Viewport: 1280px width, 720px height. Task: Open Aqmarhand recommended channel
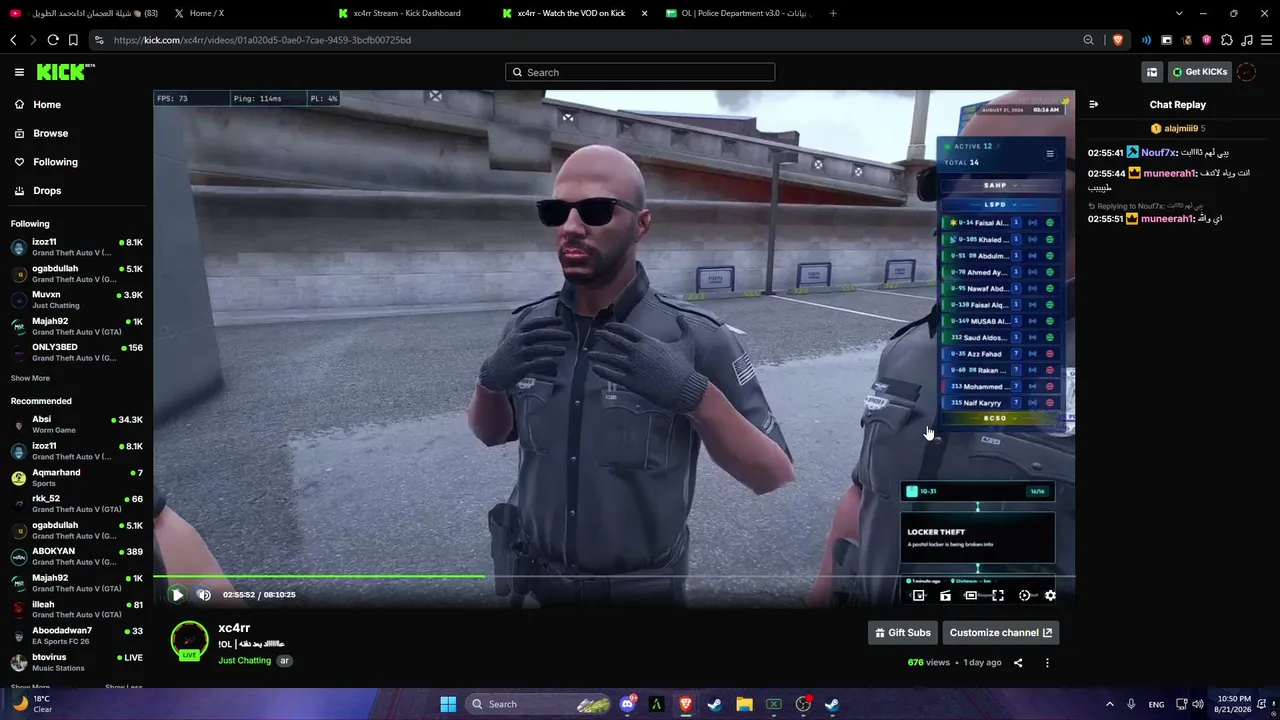77,477
